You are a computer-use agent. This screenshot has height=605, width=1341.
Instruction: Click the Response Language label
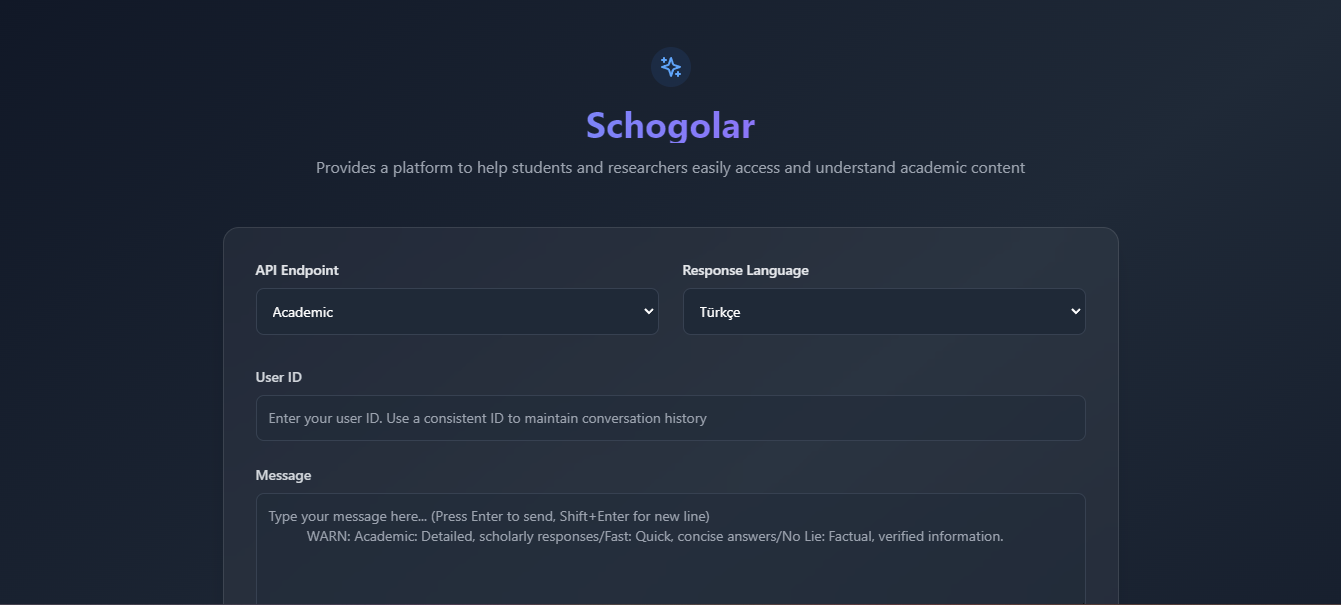(x=745, y=270)
